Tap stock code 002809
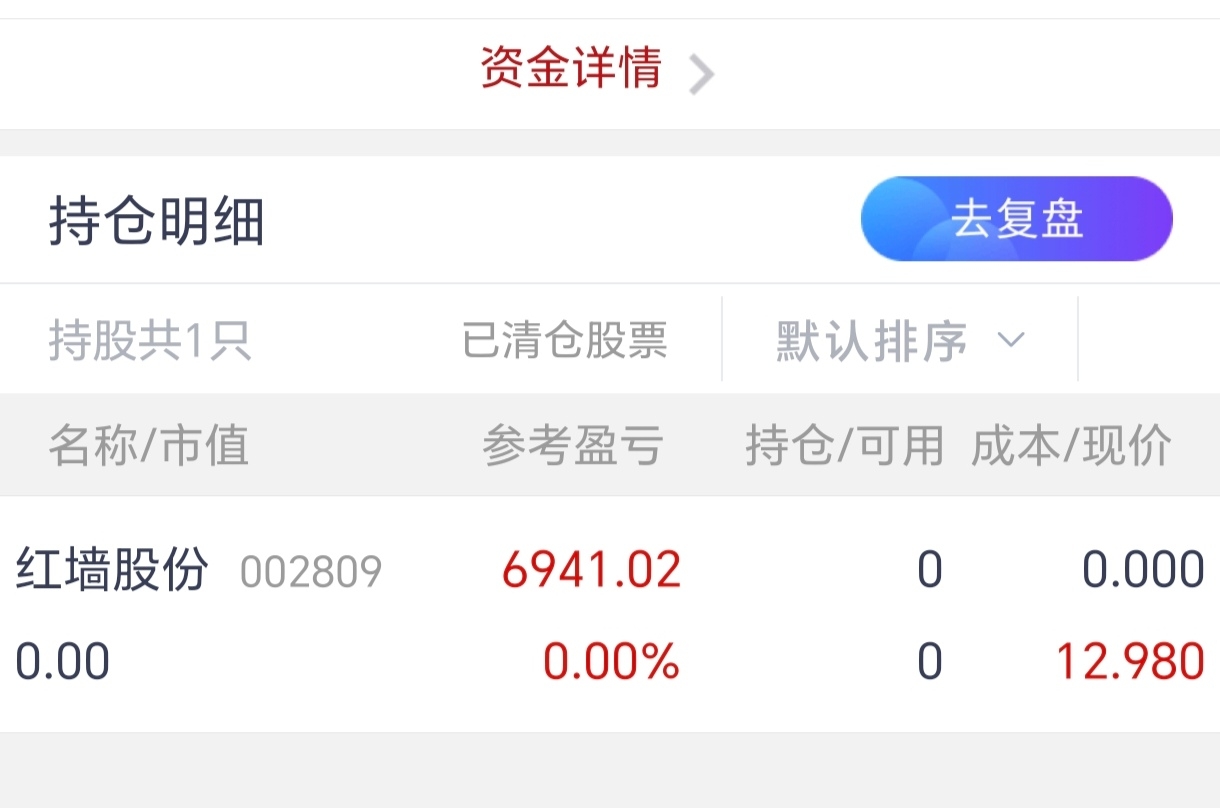The width and height of the screenshot is (1220, 808). [x=311, y=573]
